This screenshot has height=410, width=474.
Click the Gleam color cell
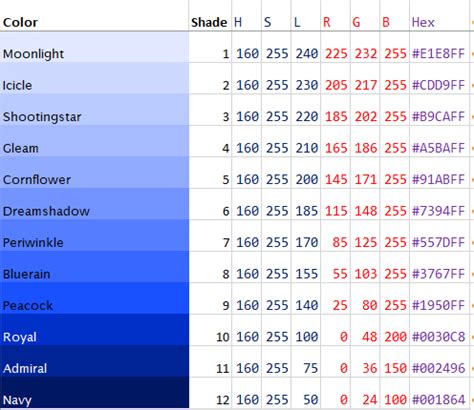pyautogui.click(x=94, y=141)
